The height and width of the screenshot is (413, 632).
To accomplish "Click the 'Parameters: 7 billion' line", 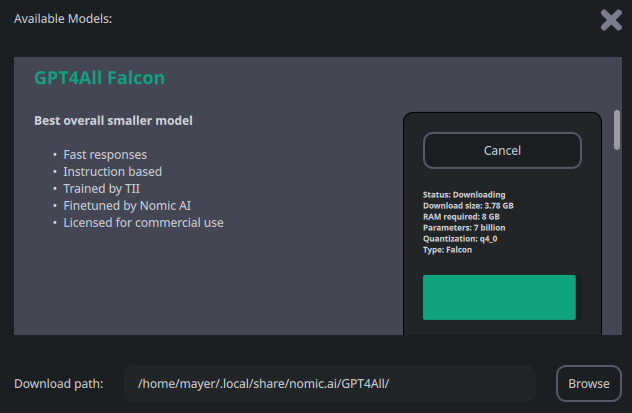I will pos(464,228).
